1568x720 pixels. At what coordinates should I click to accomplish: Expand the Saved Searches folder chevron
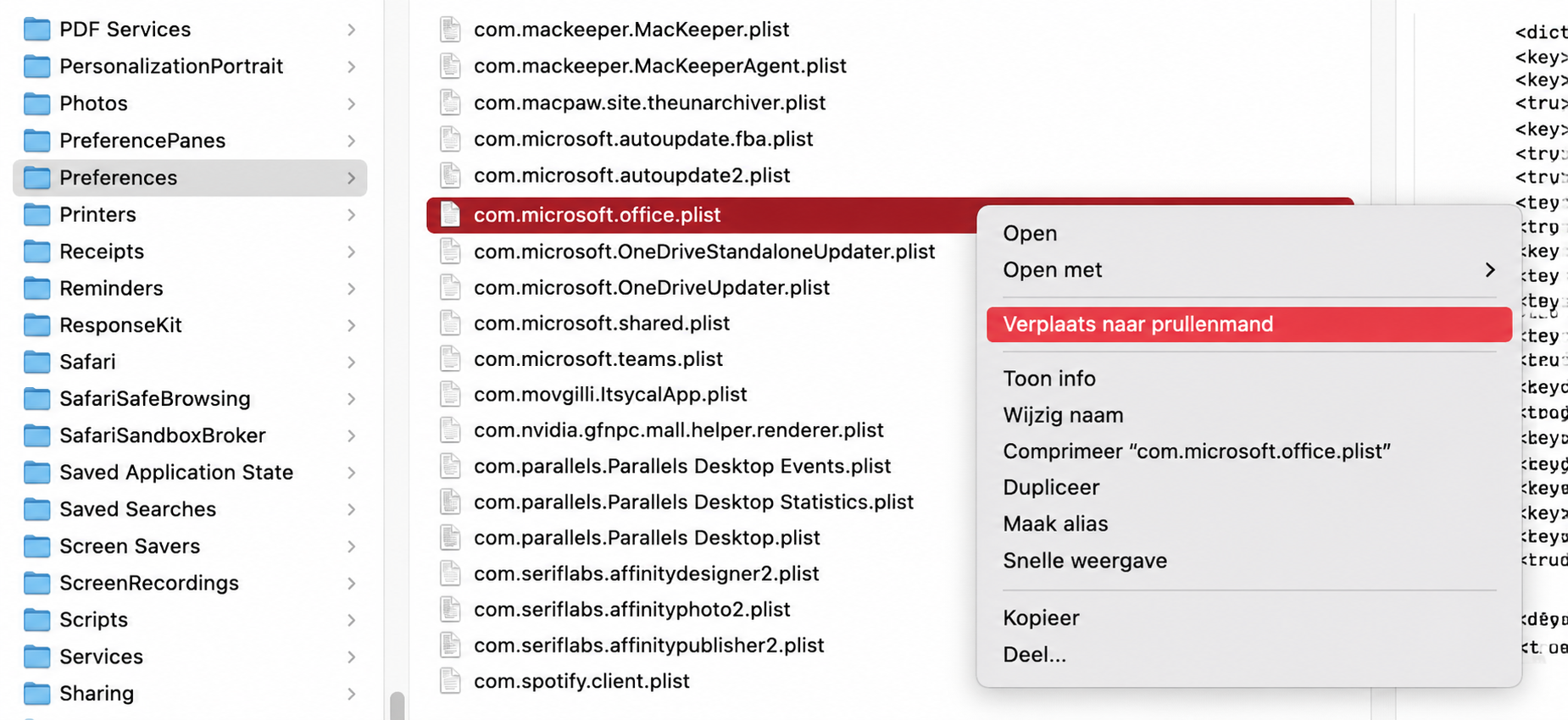tap(351, 509)
